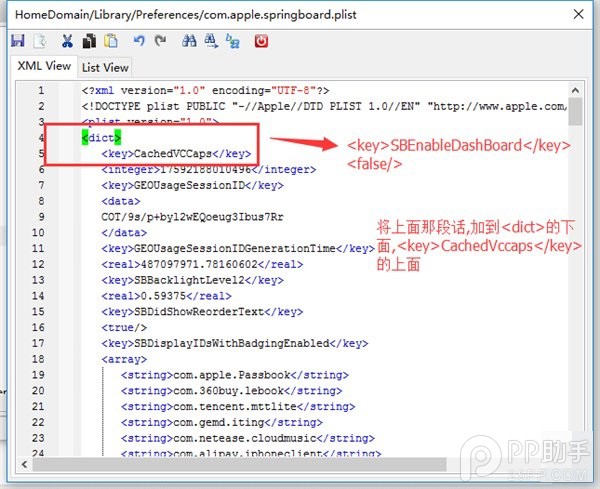Switch to the List View tab
The width and height of the screenshot is (600, 489).
click(105, 67)
